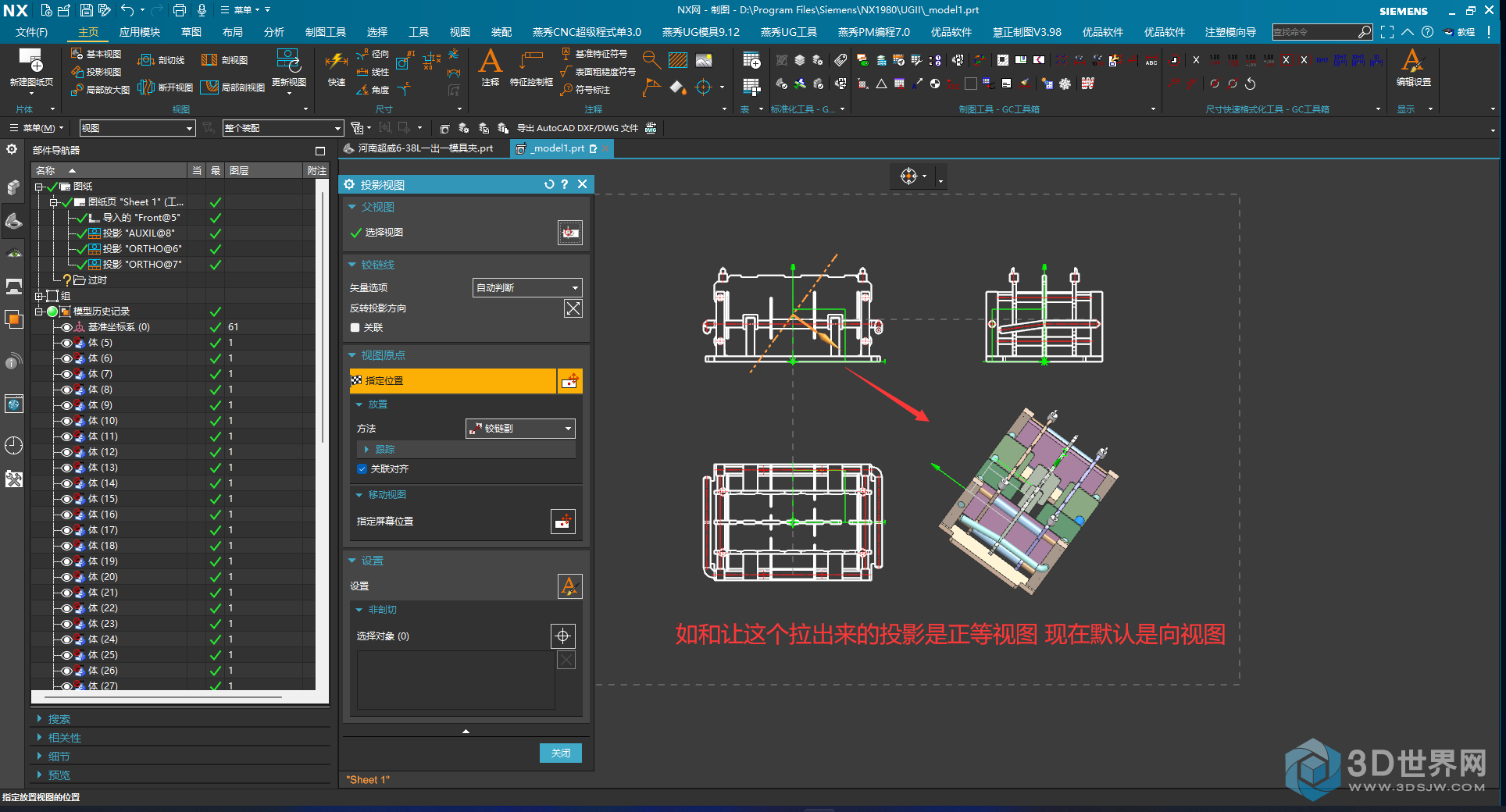The width and height of the screenshot is (1506, 812).
Task: Switch to the 装配 ribbon tab
Action: pos(501,32)
